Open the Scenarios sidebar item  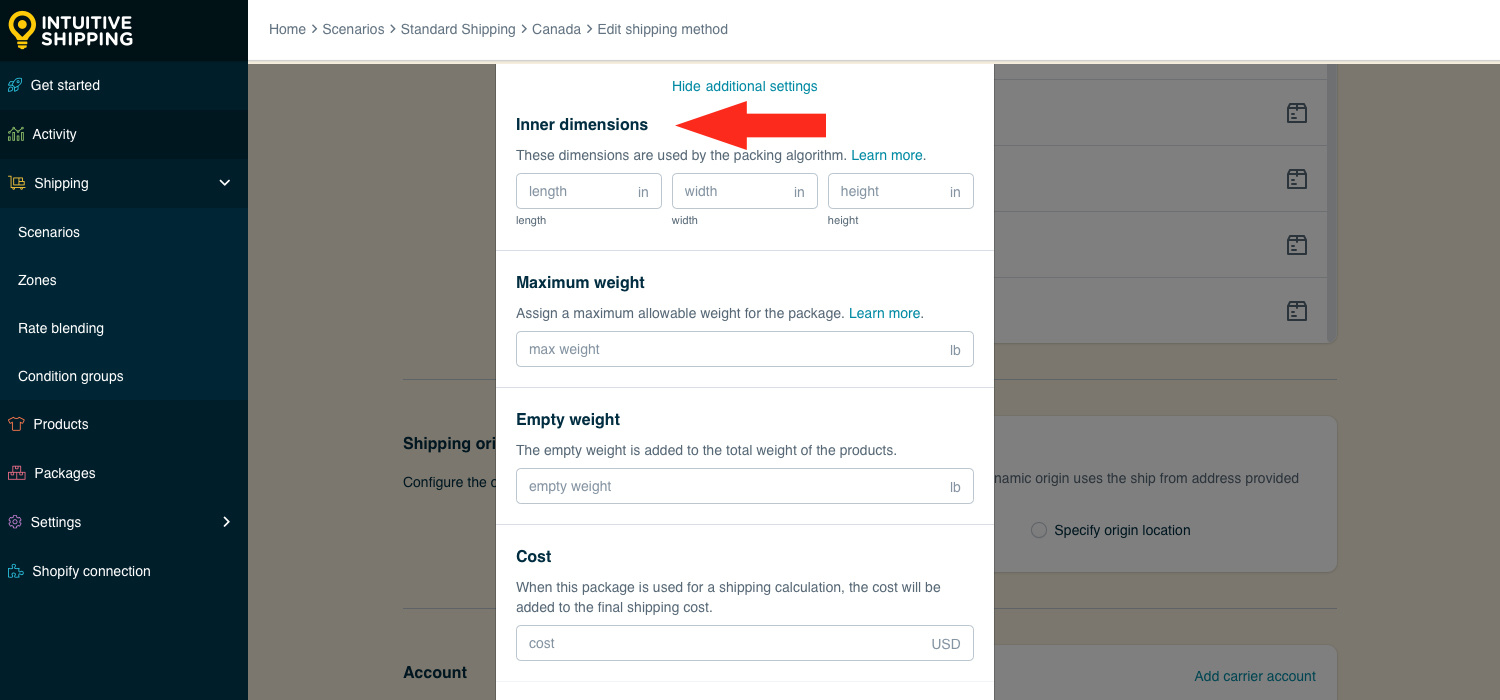49,232
